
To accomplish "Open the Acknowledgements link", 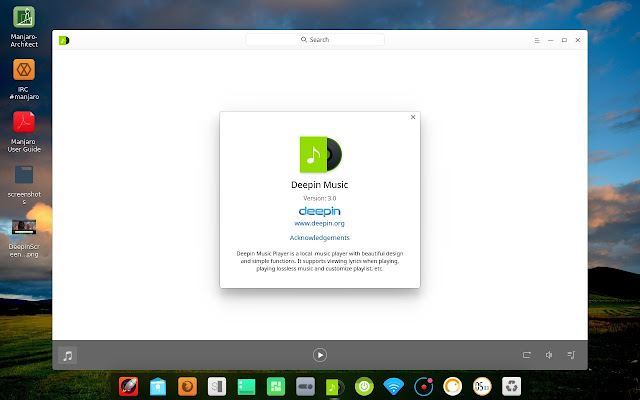I will click(x=320, y=238).
